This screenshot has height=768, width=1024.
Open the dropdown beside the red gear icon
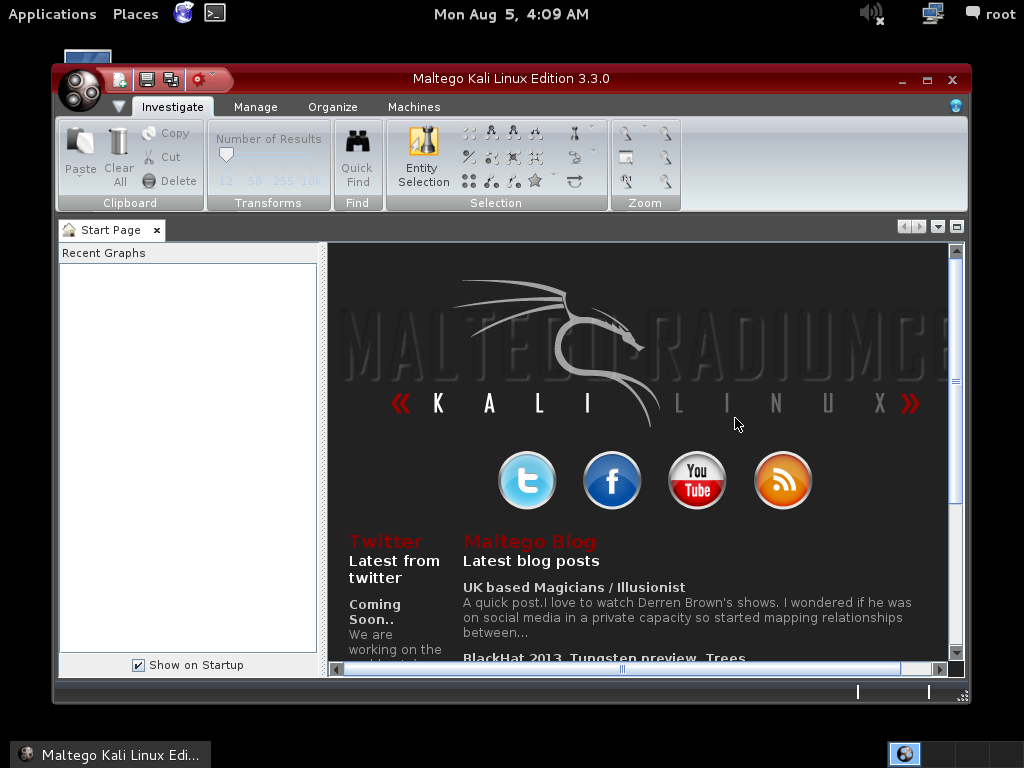click(213, 74)
